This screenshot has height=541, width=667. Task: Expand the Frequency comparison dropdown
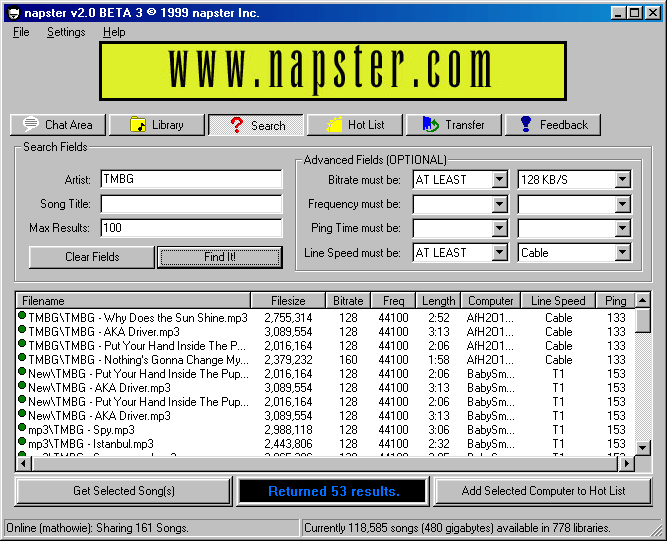pos(500,204)
